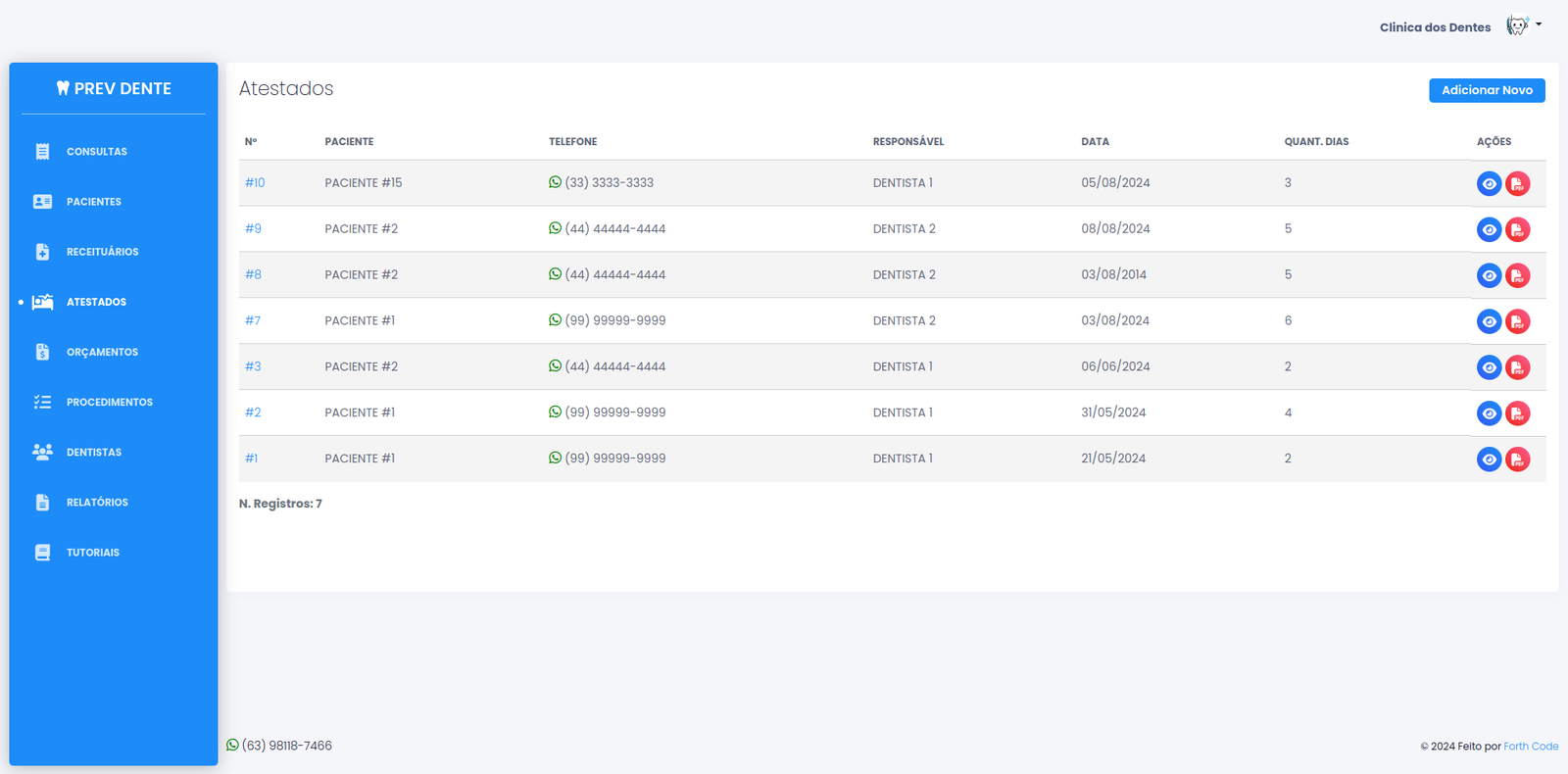Click the Dentistas group icon in sidebar
1568x774 pixels.
click(42, 453)
